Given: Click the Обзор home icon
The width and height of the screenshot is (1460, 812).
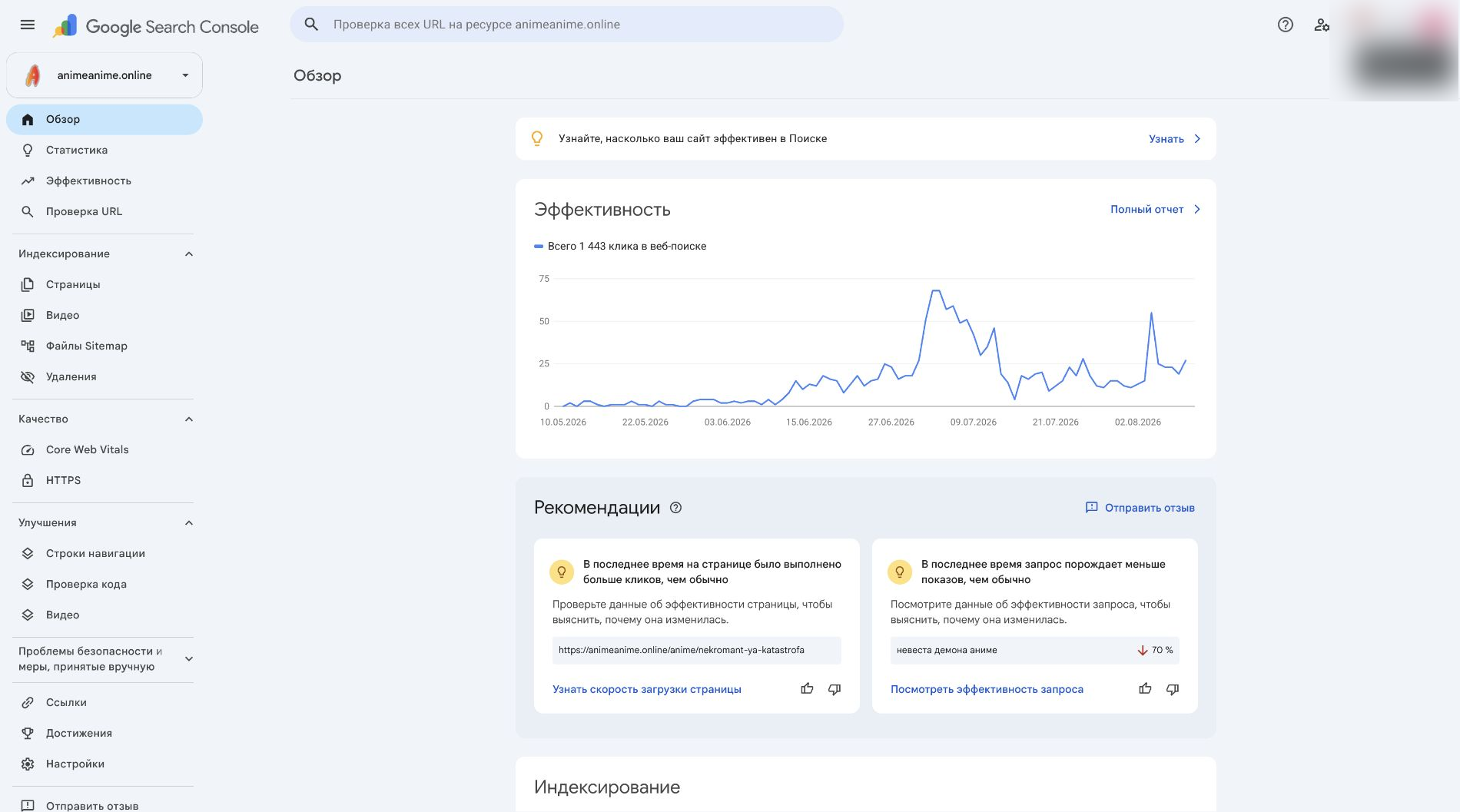Looking at the screenshot, I should pos(28,119).
